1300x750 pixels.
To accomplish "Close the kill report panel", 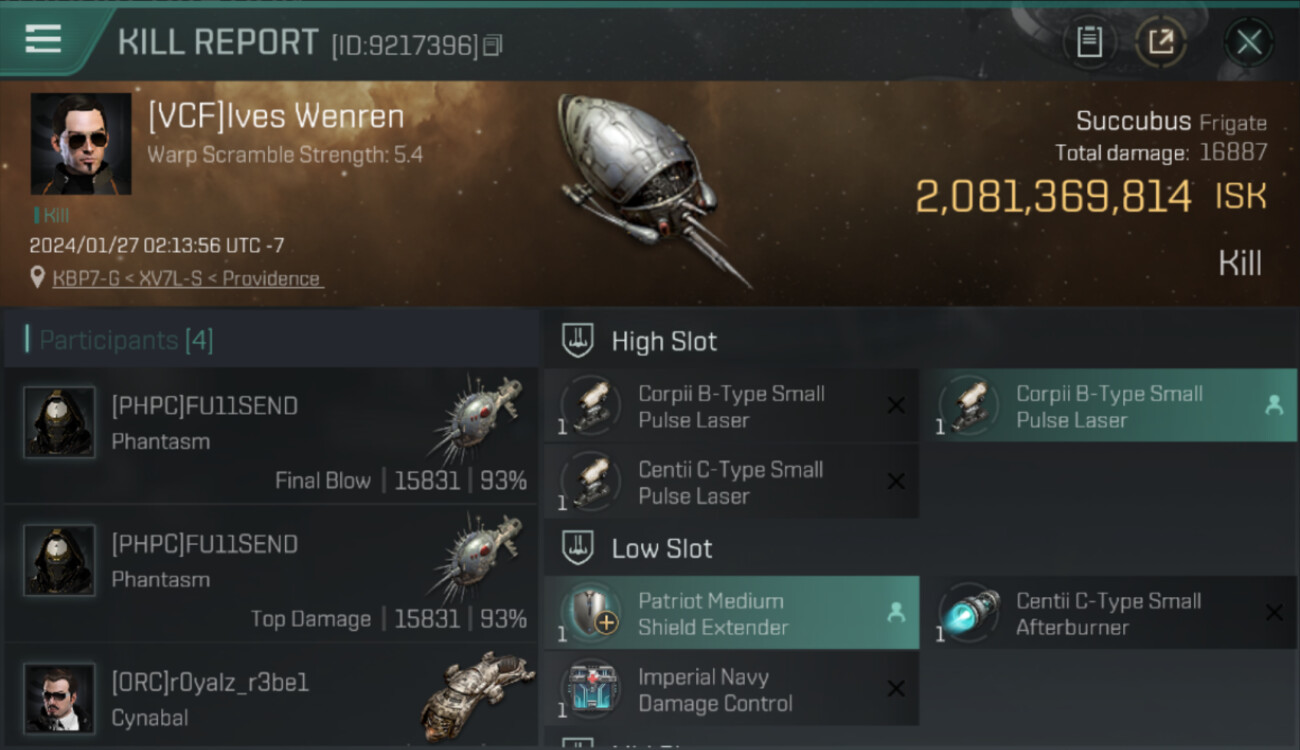I will pos(1249,42).
